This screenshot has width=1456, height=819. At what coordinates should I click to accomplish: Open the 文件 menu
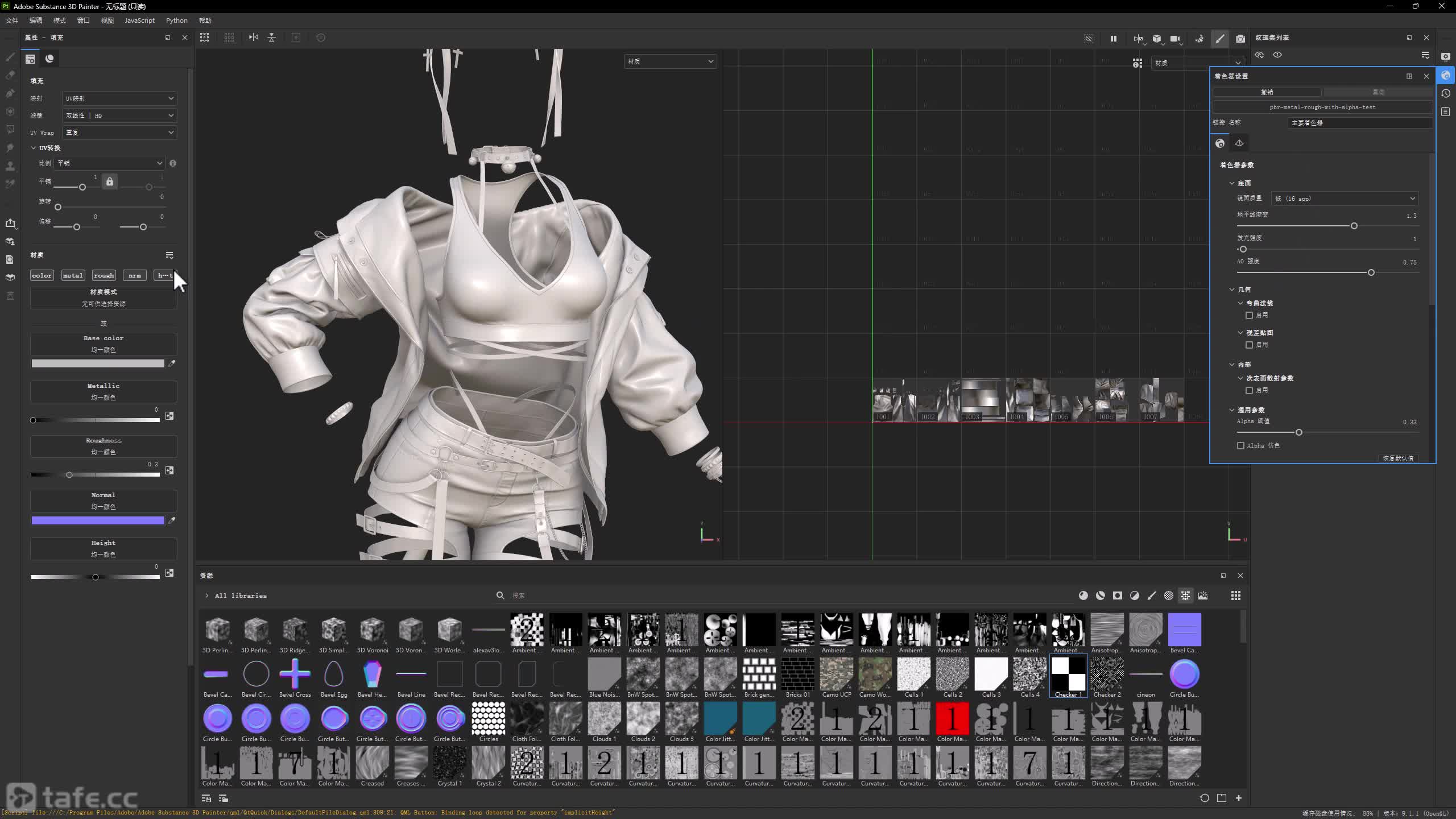click(x=12, y=20)
